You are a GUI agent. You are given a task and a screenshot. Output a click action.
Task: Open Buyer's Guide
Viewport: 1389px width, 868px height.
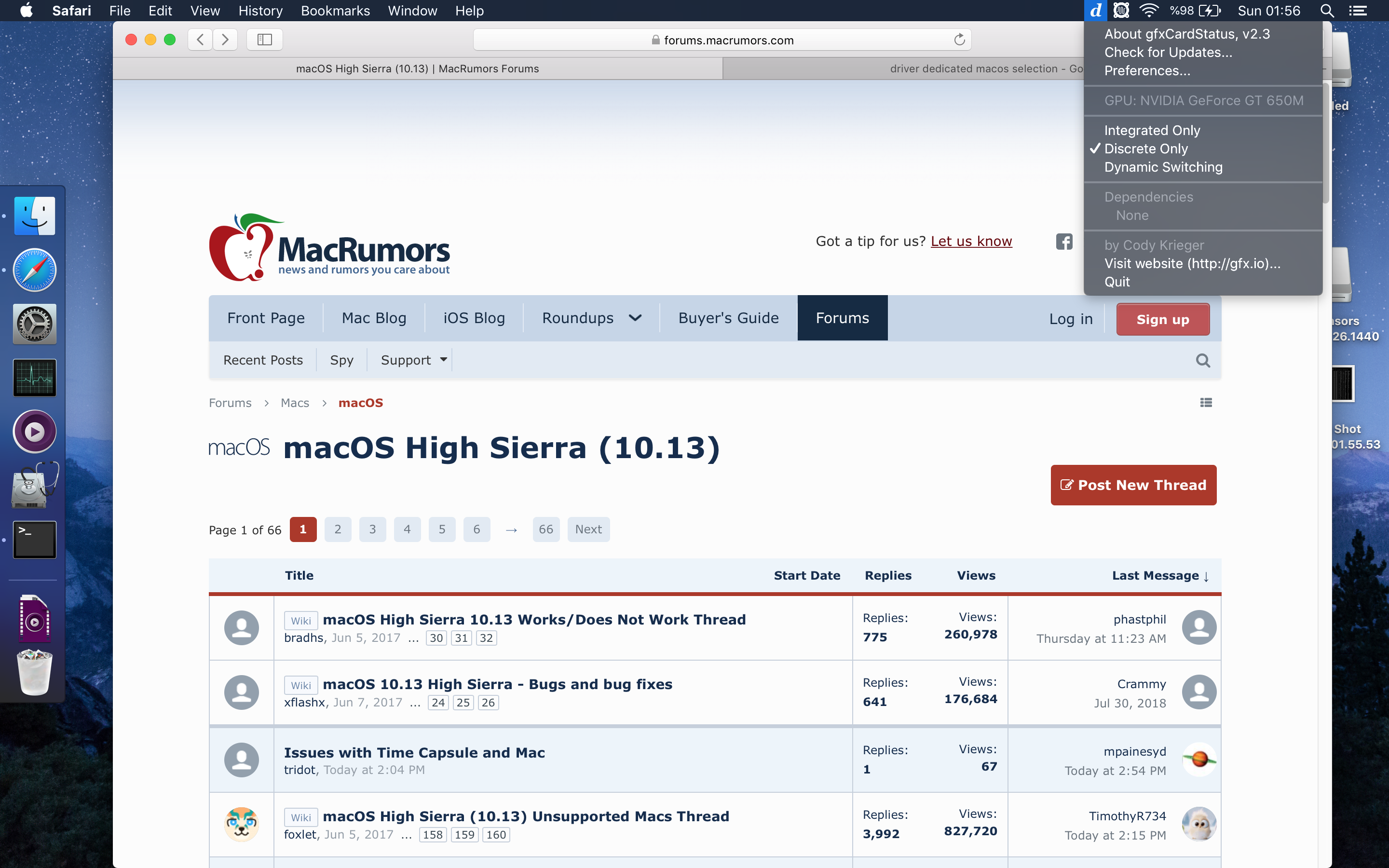[x=728, y=318]
